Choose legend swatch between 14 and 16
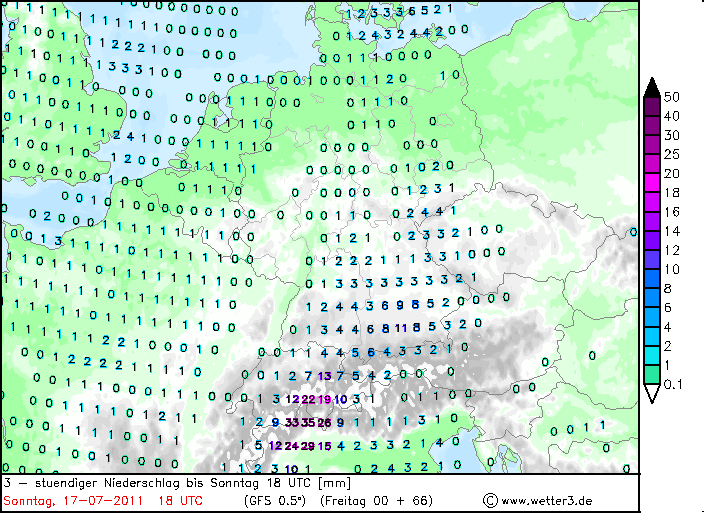Screen dimensions: 704x513 tap(652, 221)
